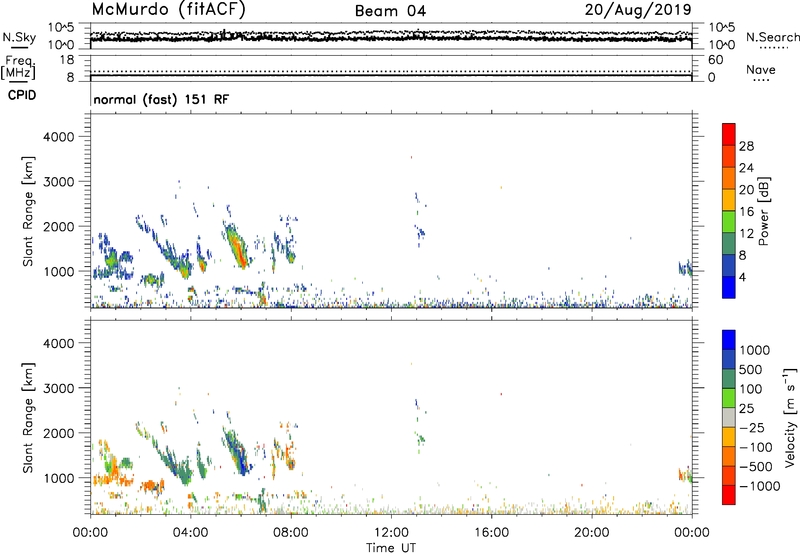Click the '4' tick label on the power colorbar
The width and height of the screenshot is (800, 554).
point(742,277)
